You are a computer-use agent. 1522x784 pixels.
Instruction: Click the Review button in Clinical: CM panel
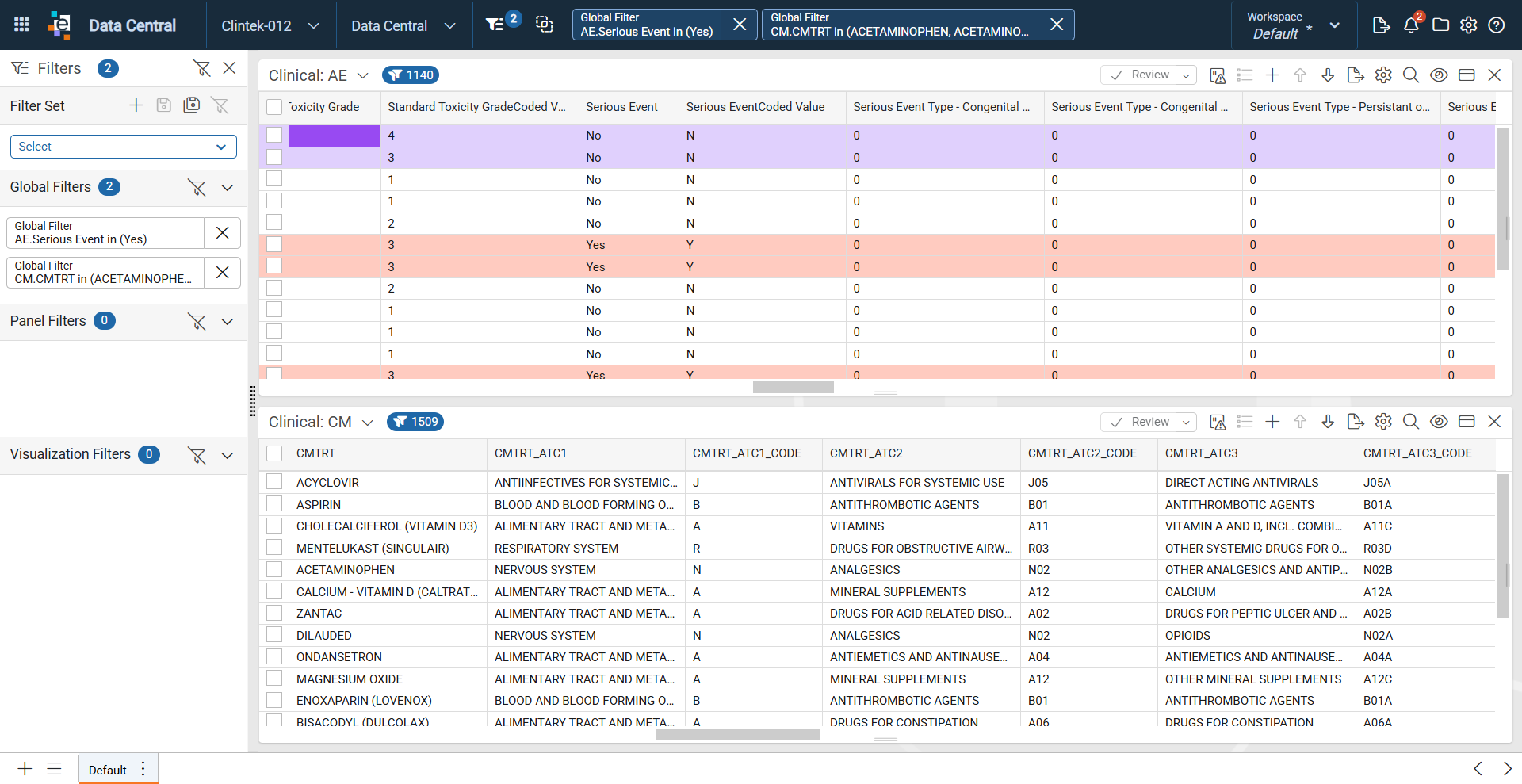pyautogui.click(x=1140, y=422)
